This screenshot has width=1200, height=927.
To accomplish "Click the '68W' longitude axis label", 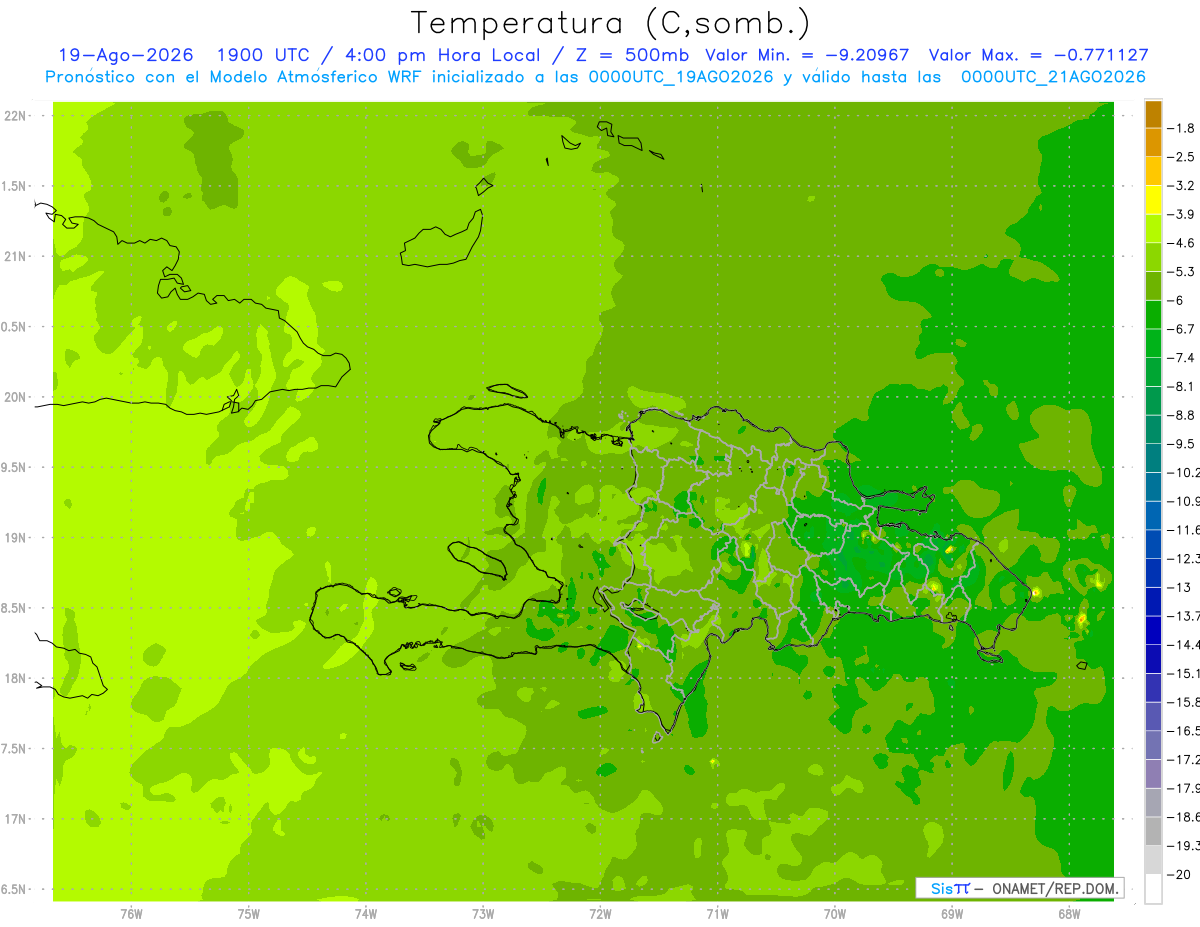I will [1068, 914].
